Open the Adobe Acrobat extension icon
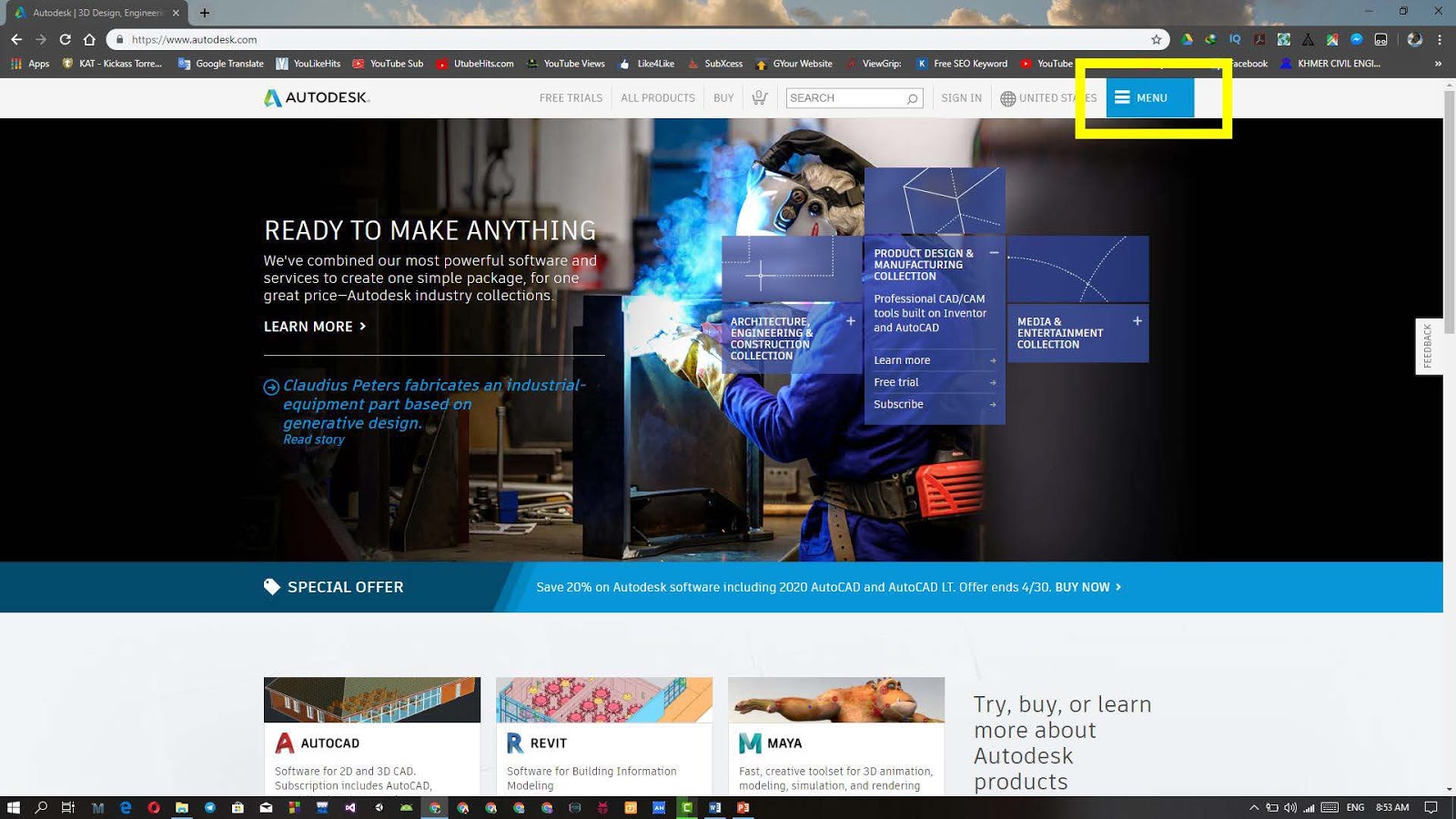The height and width of the screenshot is (819, 1456). 1259,39
